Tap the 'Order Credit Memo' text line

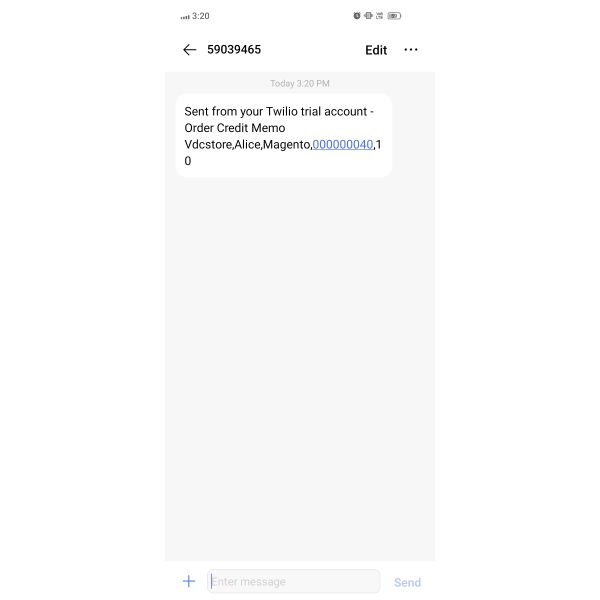tap(235, 128)
